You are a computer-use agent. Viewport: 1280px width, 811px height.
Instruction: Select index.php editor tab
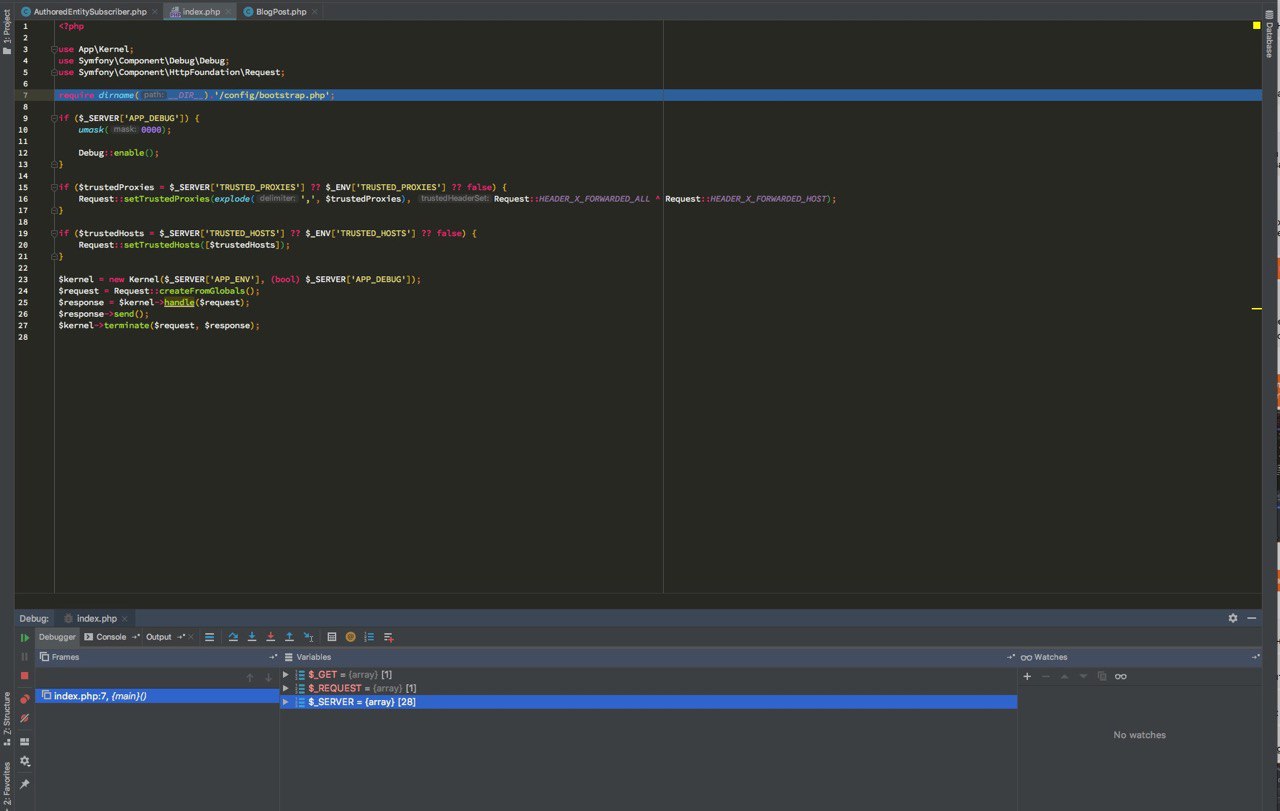(201, 11)
